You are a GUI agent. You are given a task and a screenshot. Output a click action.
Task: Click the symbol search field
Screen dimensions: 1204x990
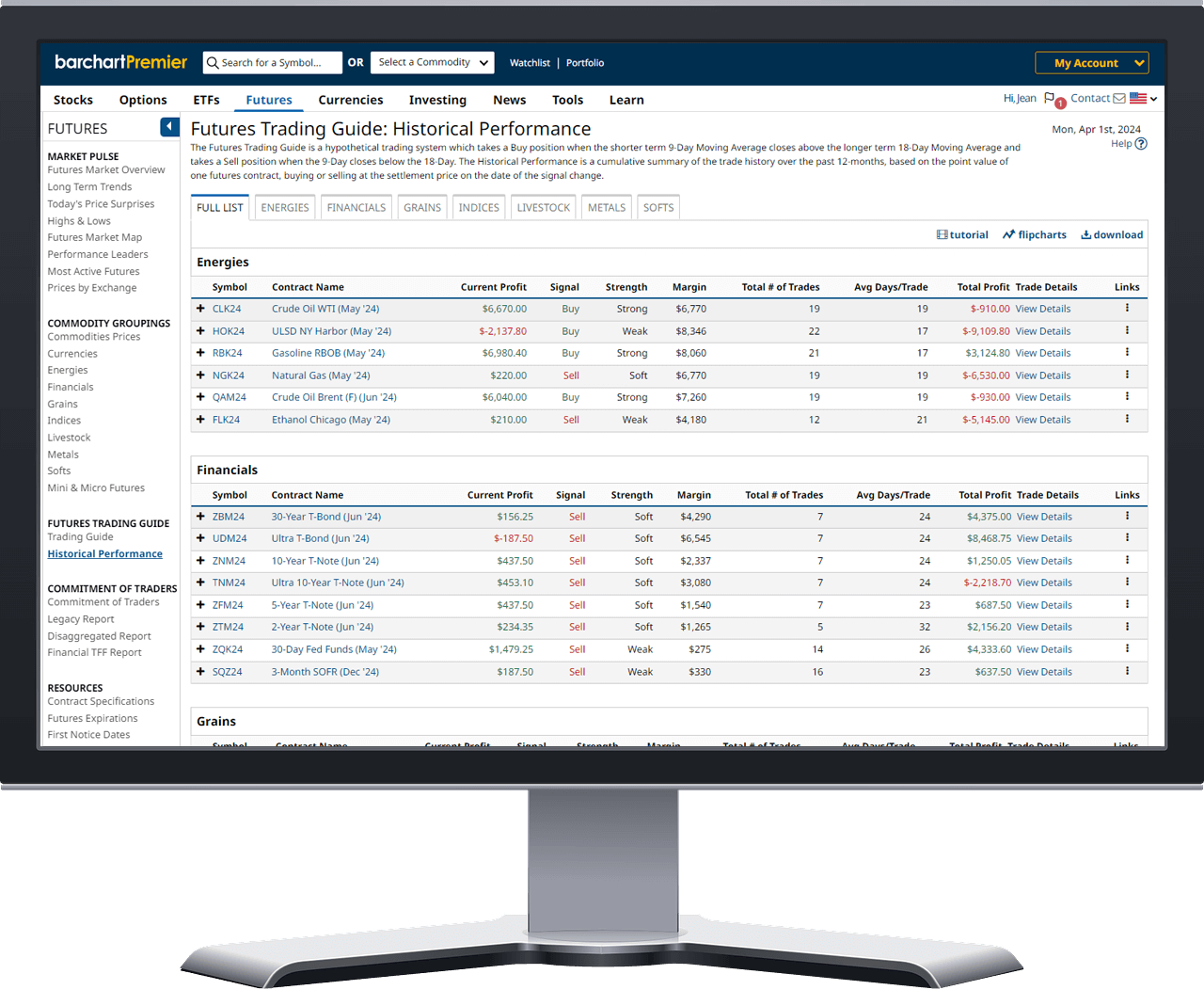[273, 63]
